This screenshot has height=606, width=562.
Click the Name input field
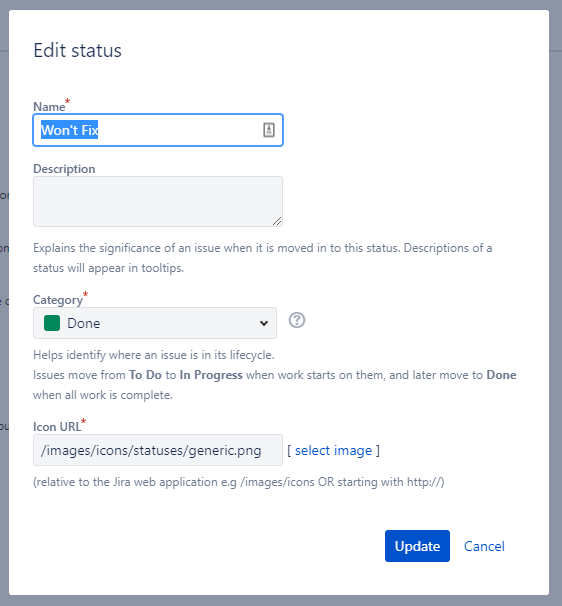(x=158, y=130)
